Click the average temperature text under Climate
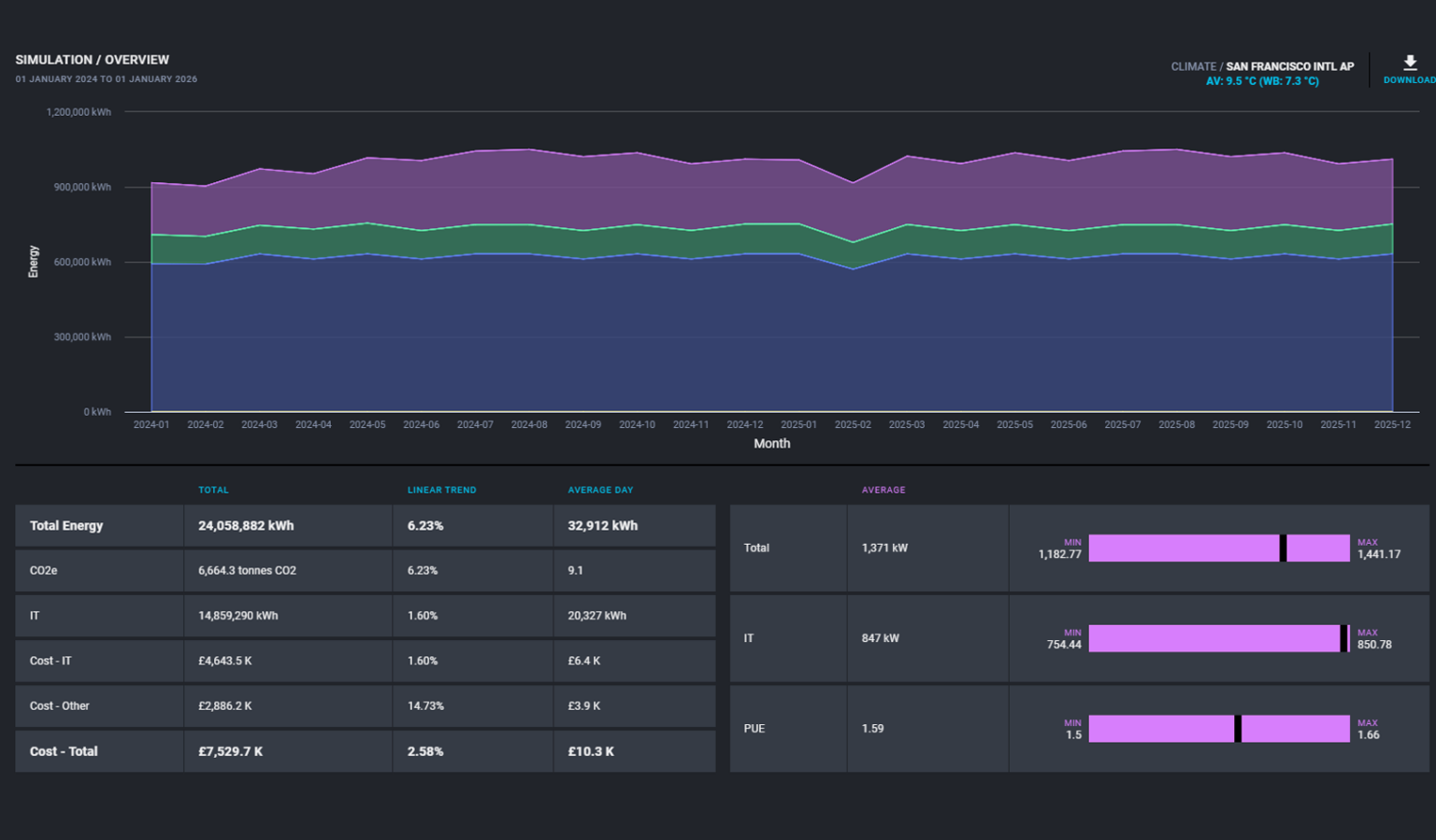This screenshot has width=1436, height=840. [x=1261, y=81]
